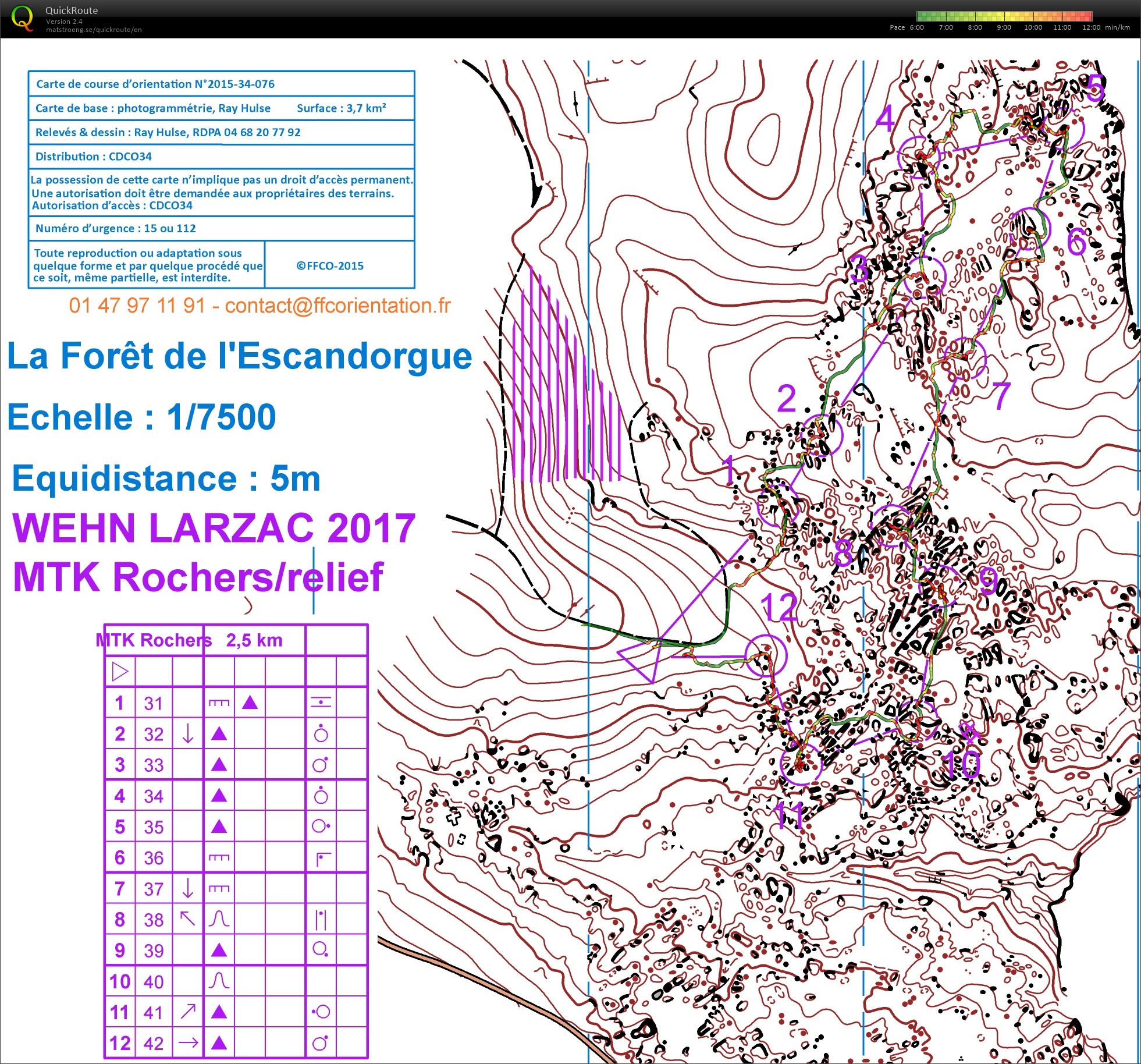Open the matstroeng.se/quickroute/en link
The width and height of the screenshot is (1141, 1064).
(94, 30)
